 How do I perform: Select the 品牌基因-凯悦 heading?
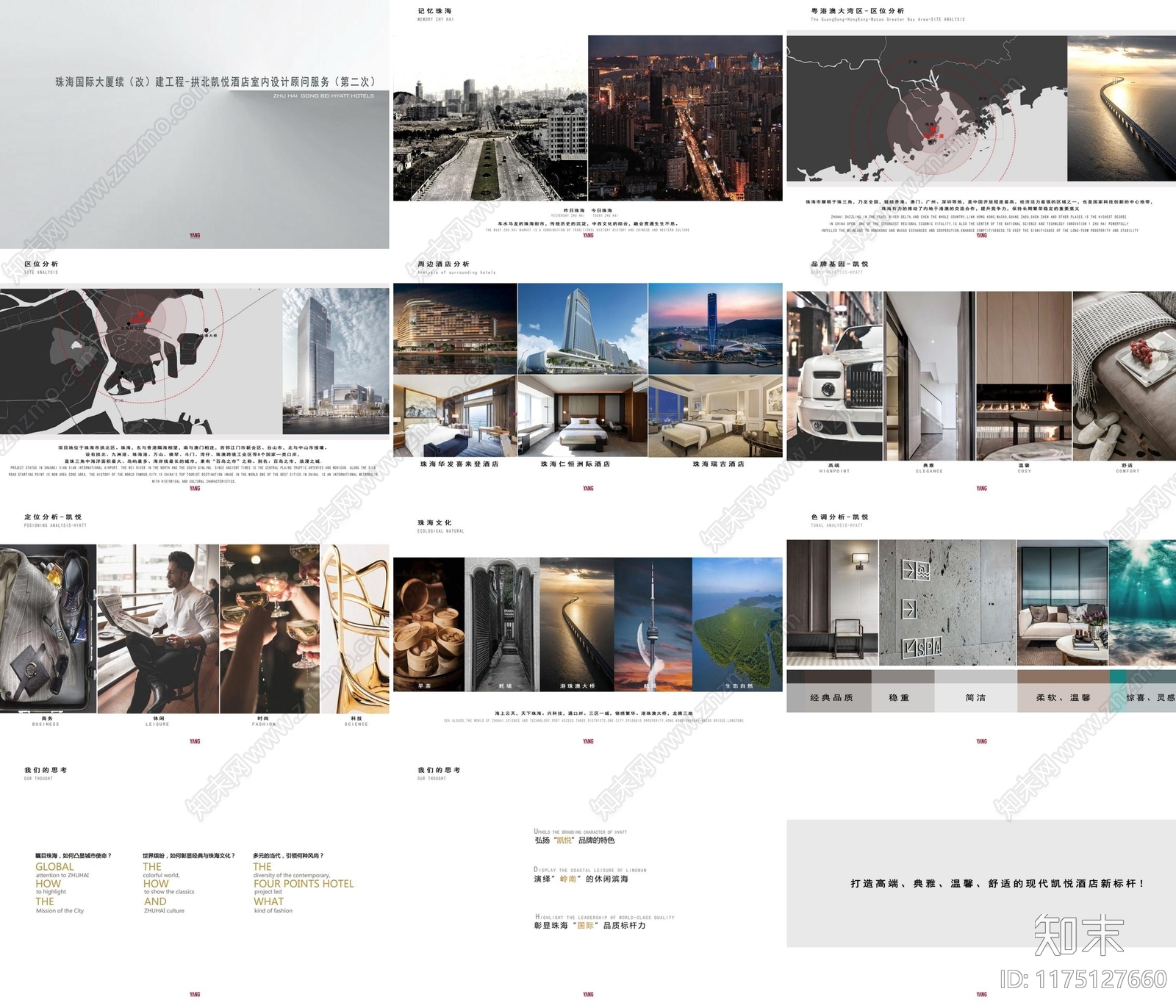click(x=840, y=264)
